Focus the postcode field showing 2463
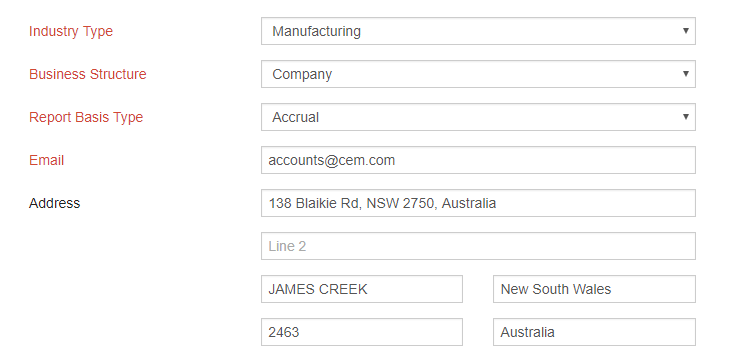 pos(362,332)
